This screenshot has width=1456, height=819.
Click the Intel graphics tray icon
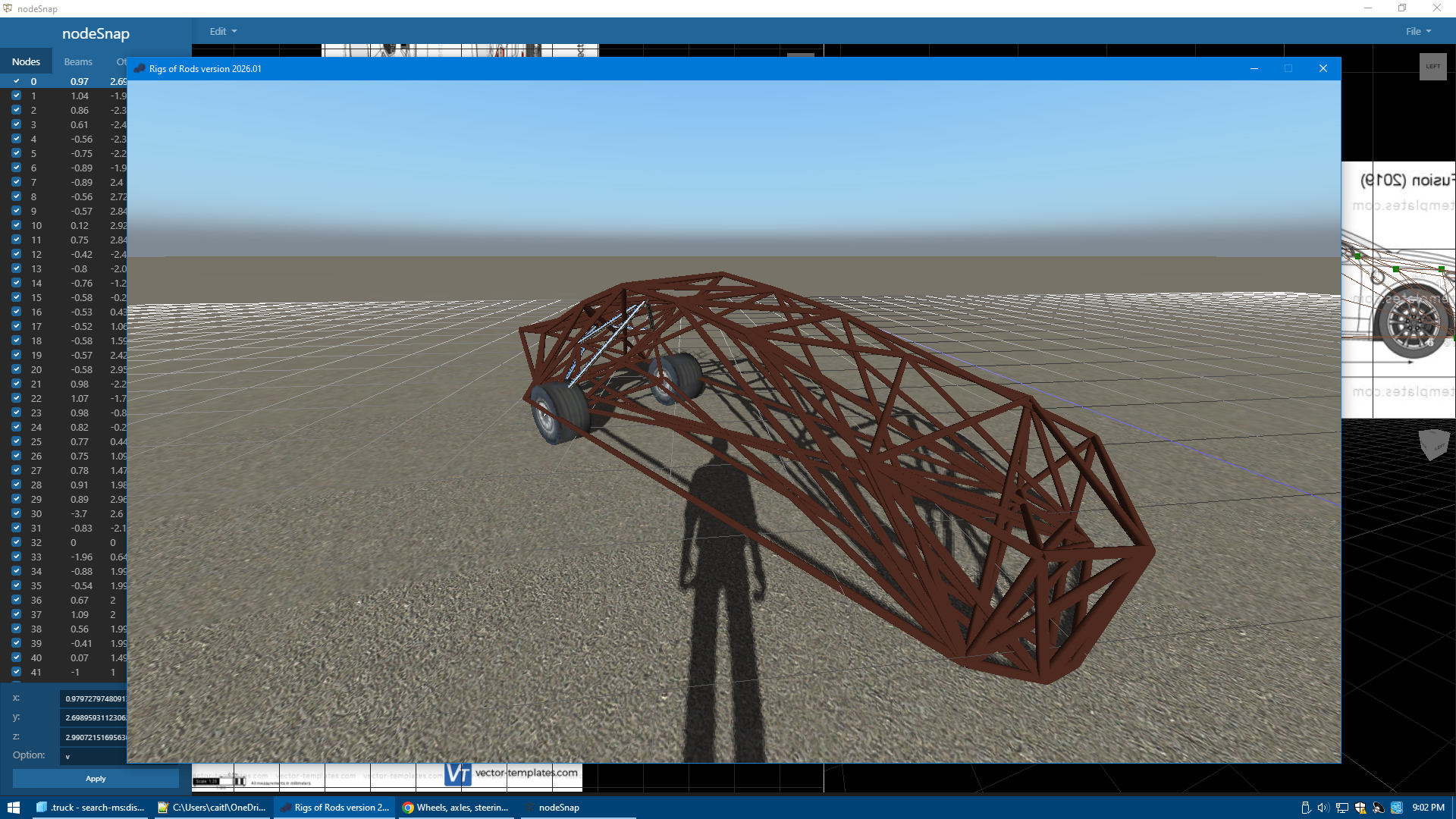point(1397,808)
